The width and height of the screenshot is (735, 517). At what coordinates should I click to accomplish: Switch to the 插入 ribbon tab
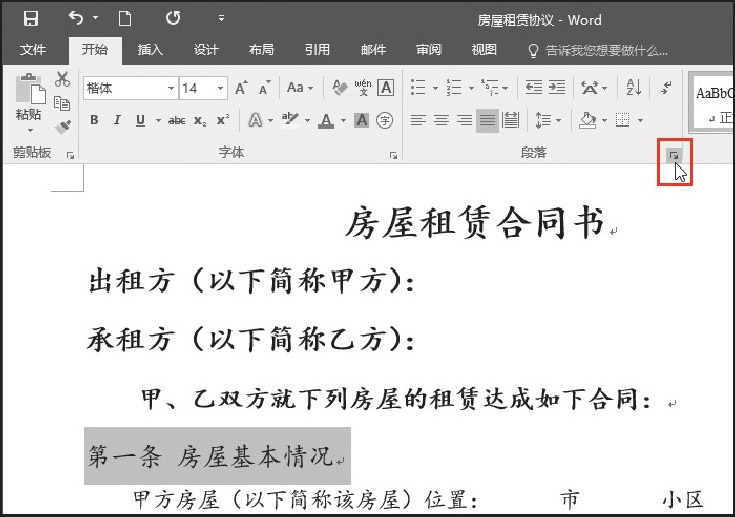(x=150, y=50)
